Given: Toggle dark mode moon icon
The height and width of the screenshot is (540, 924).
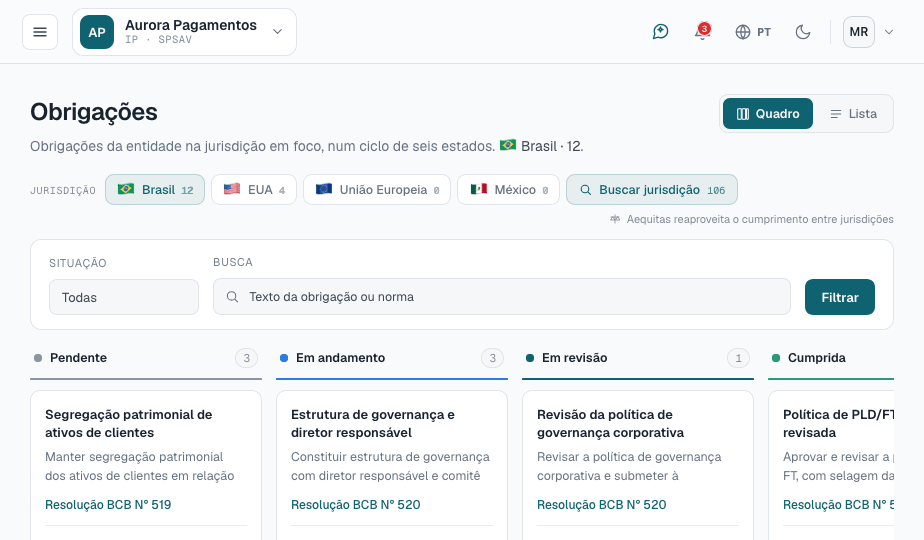Looking at the screenshot, I should coord(803,32).
